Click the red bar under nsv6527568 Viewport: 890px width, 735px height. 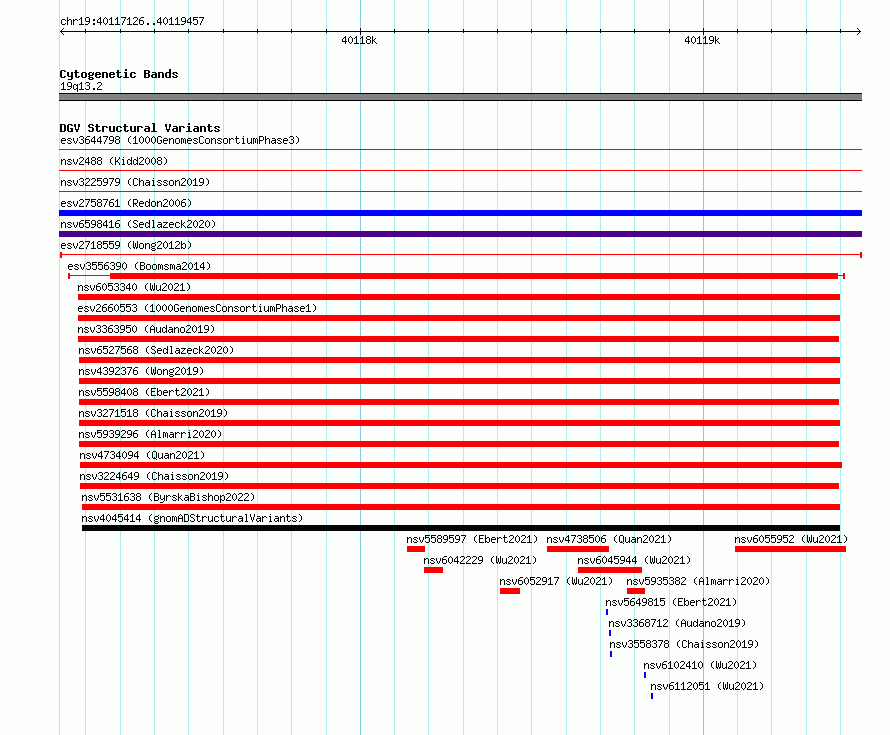(x=459, y=360)
